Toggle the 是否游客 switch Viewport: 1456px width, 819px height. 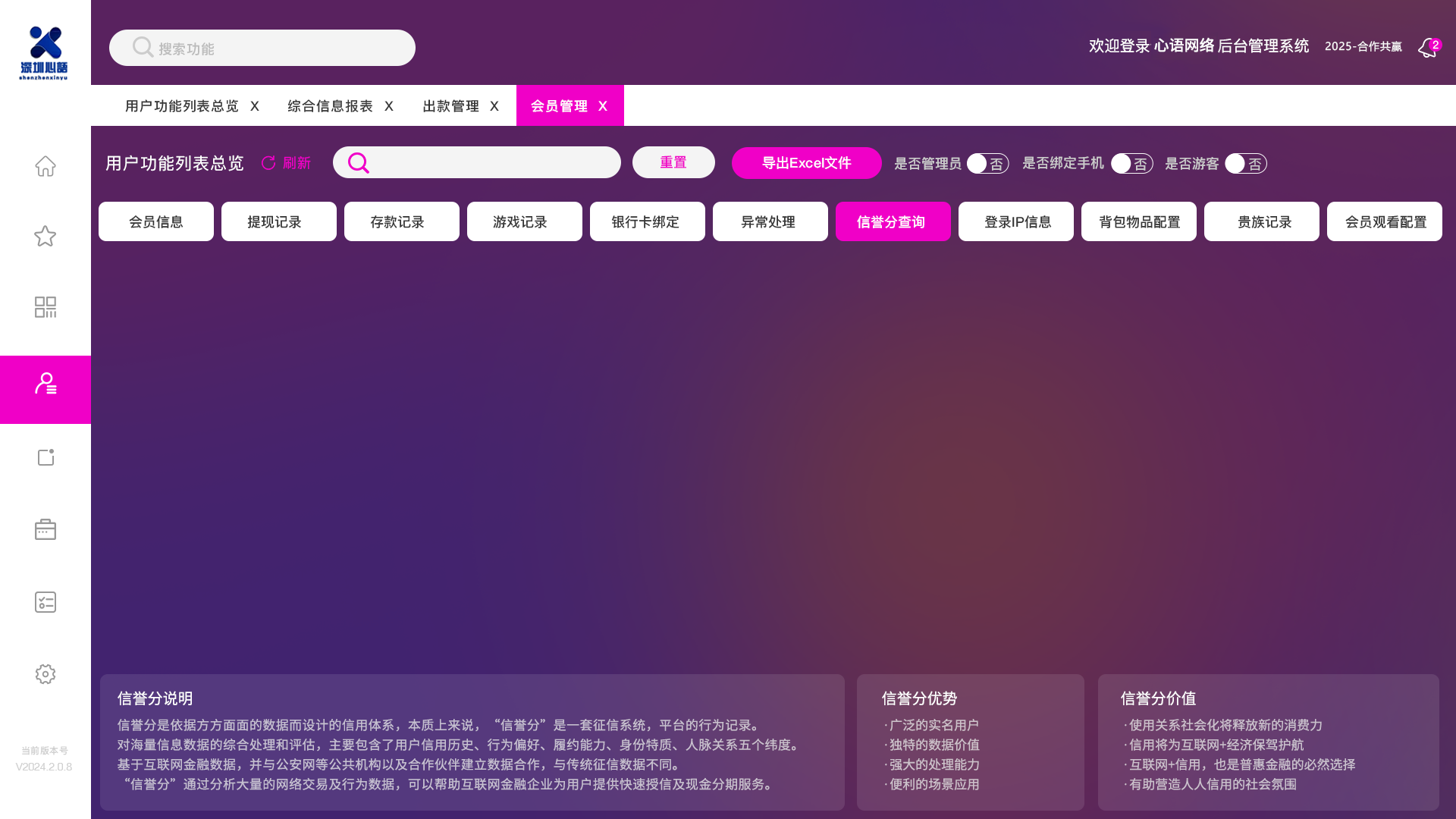pyautogui.click(x=1245, y=164)
